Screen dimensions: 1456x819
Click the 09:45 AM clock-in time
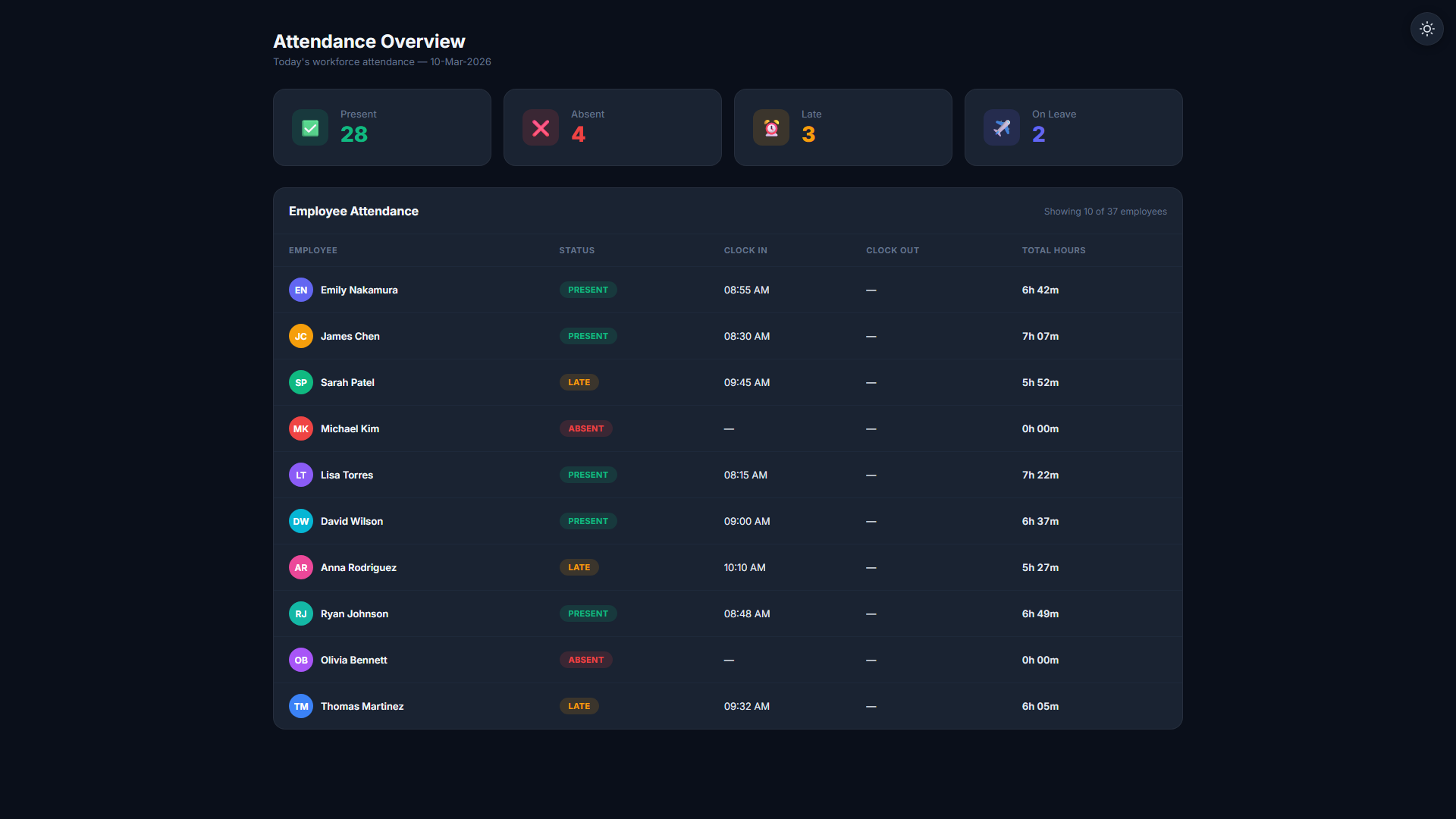click(x=747, y=382)
